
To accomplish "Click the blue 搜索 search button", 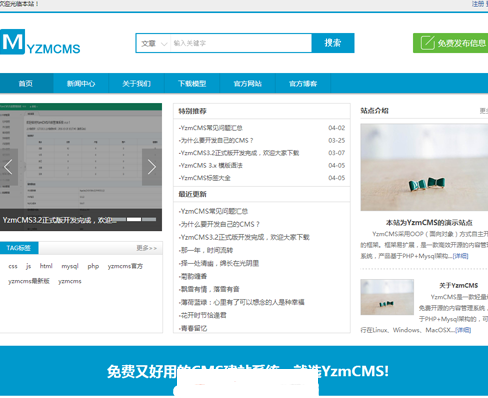I will click(x=333, y=43).
